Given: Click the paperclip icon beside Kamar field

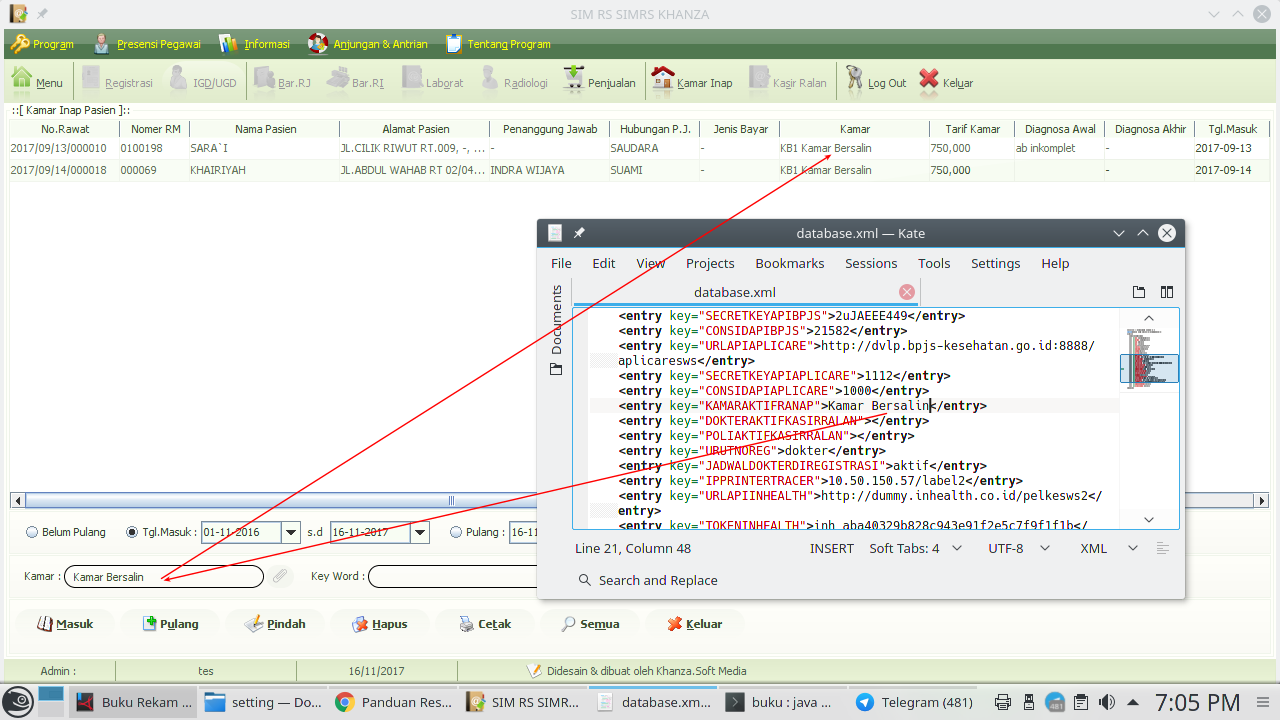Looking at the screenshot, I should click(x=280, y=576).
